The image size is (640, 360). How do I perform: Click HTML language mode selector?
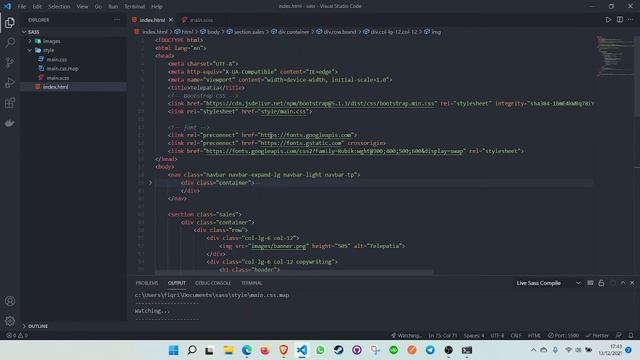click(x=534, y=336)
